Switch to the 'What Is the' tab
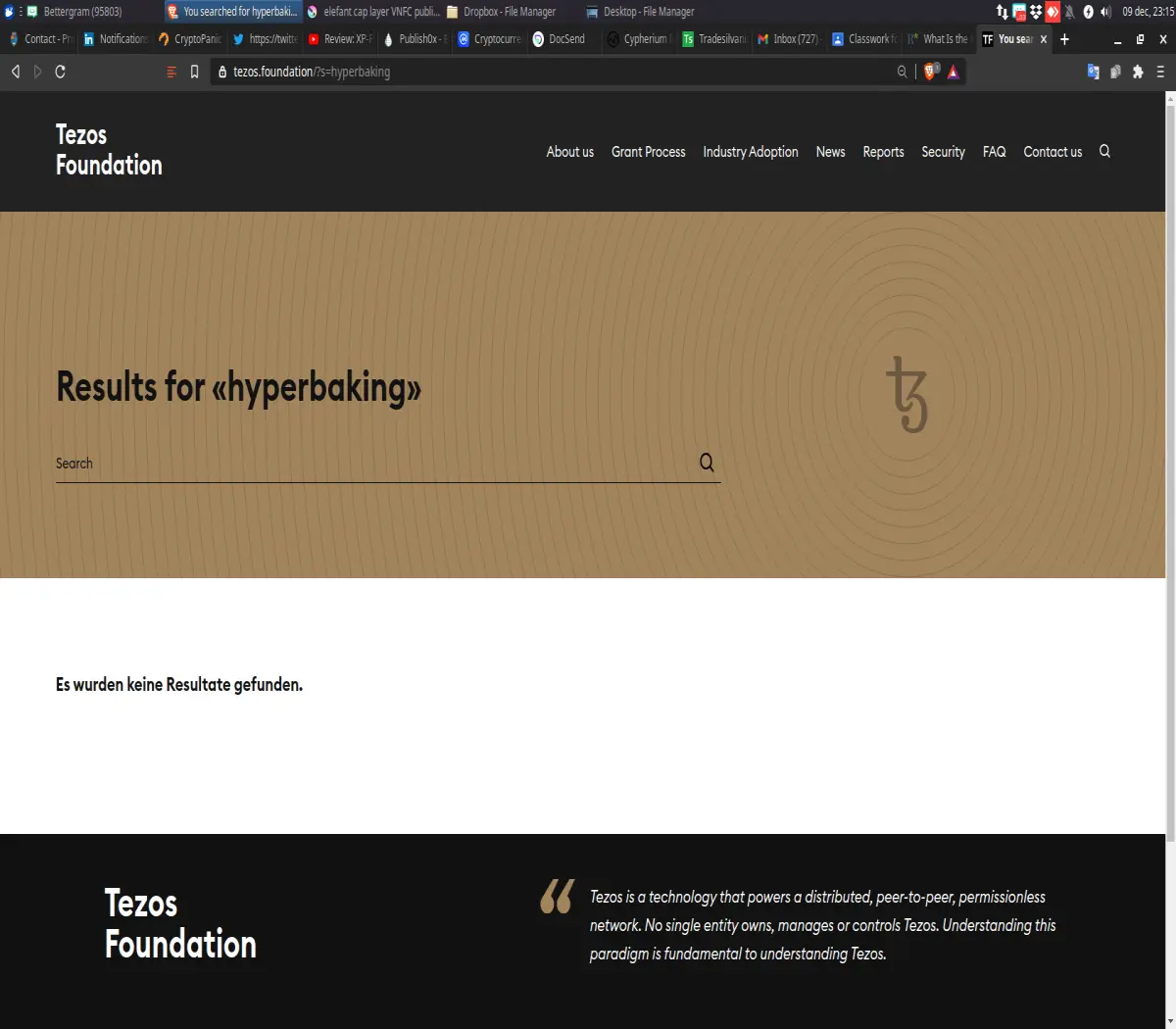The image size is (1176, 1029). tap(939, 39)
